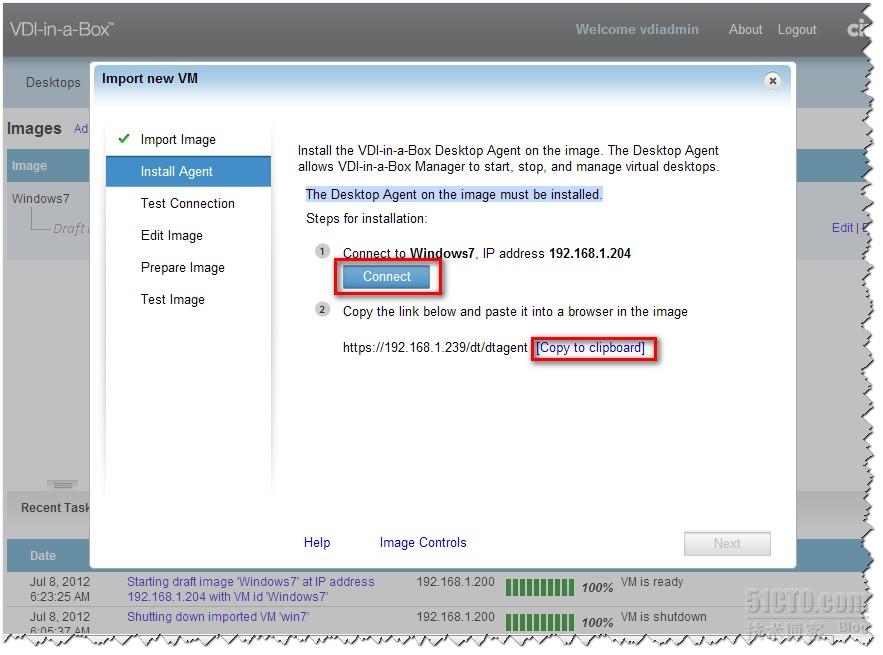Screen dimensions: 883x655
Task: Click the progress bar for VM is shutdown
Action: pyautogui.click(x=539, y=622)
